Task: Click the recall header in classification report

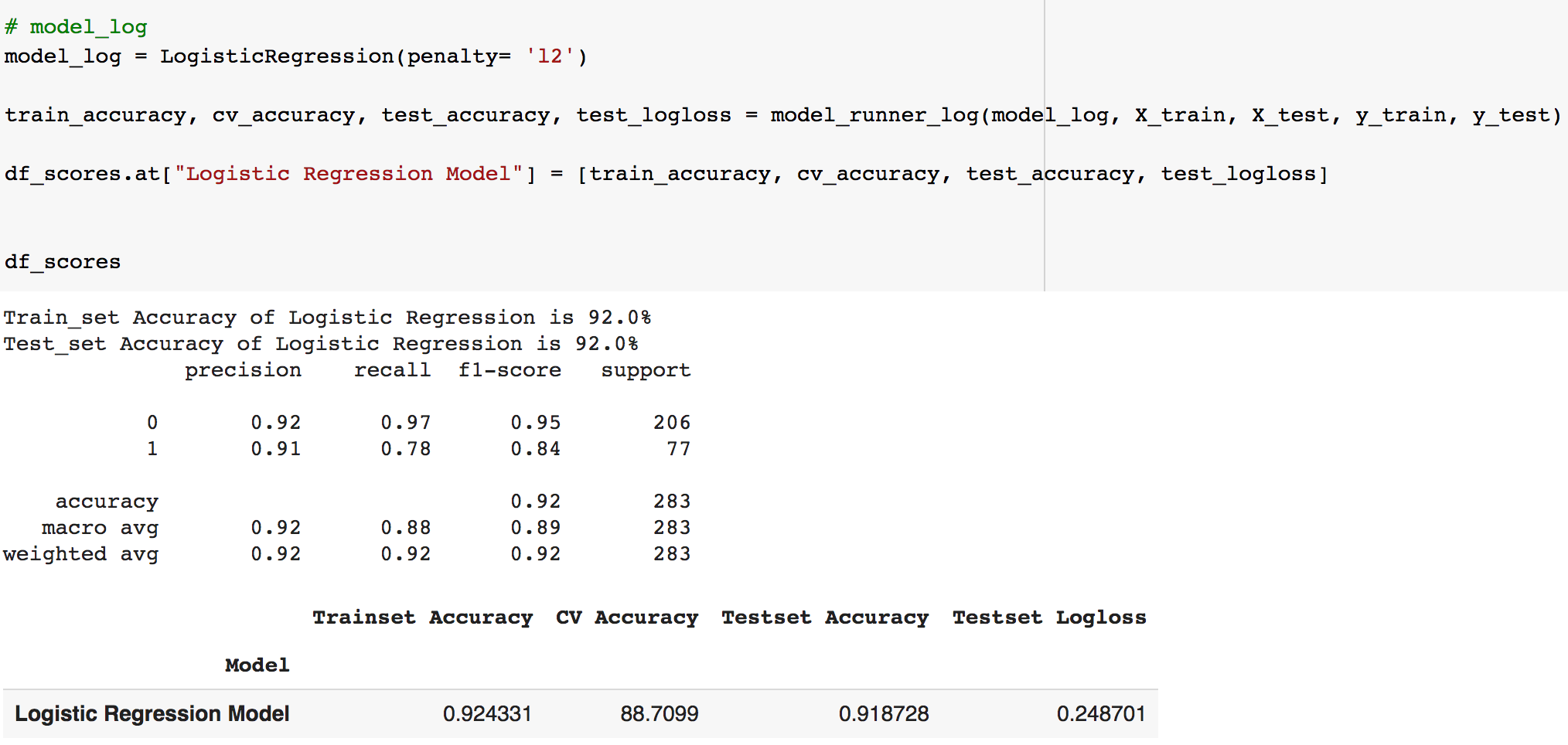Action: [x=392, y=370]
